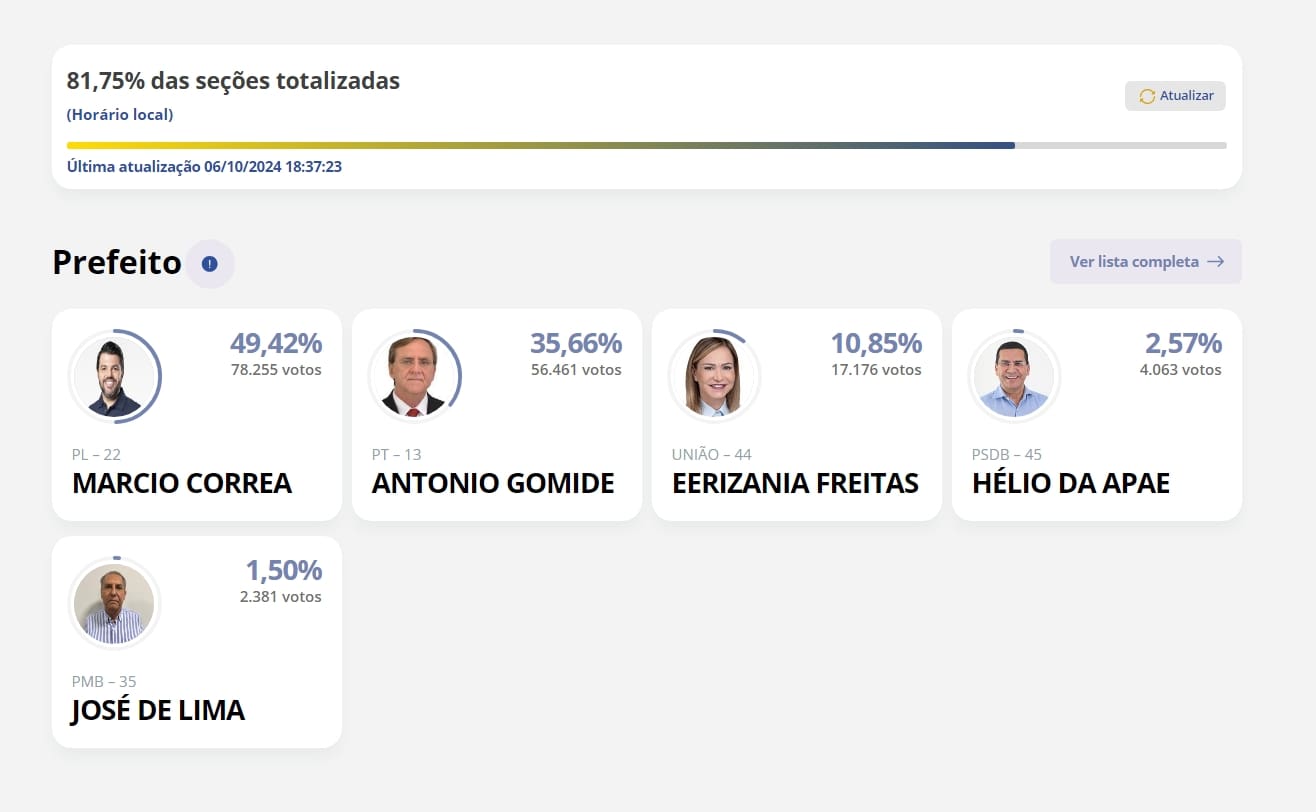Select the ANTONIO GOMIDE name
Viewport: 1316px width, 812px height.
tap(493, 483)
